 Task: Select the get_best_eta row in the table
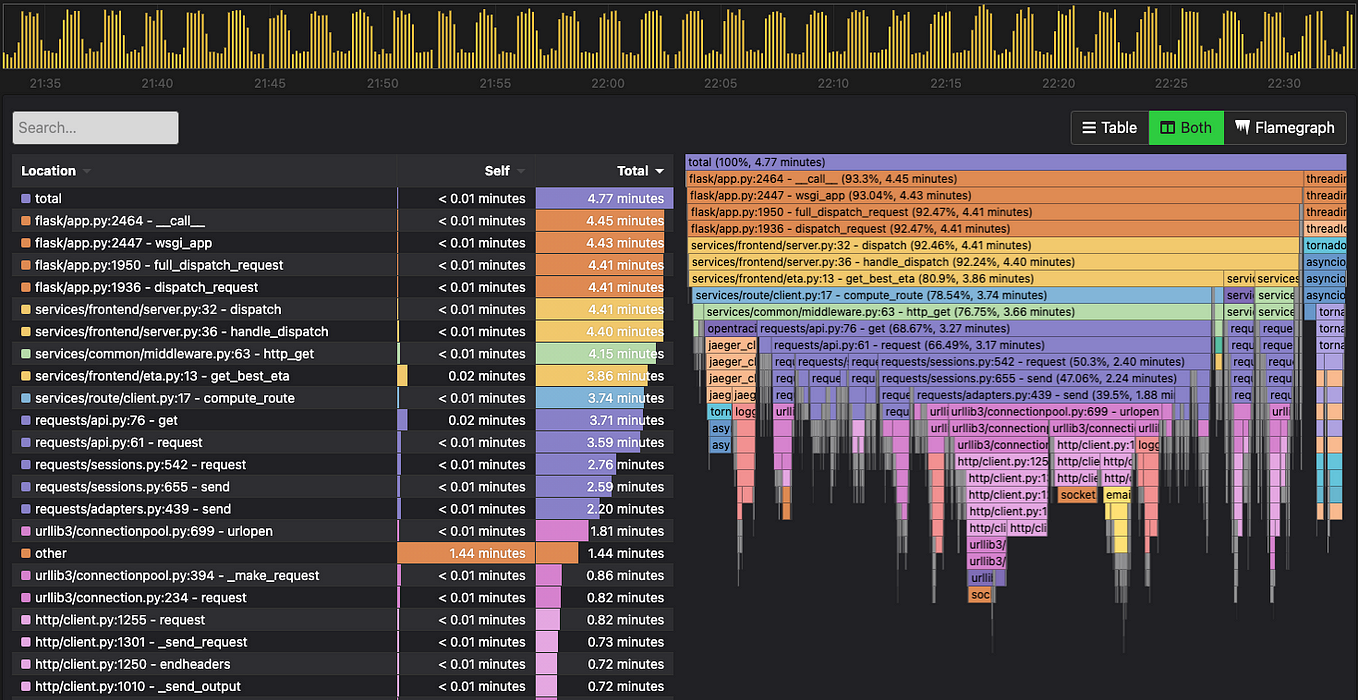coord(200,375)
